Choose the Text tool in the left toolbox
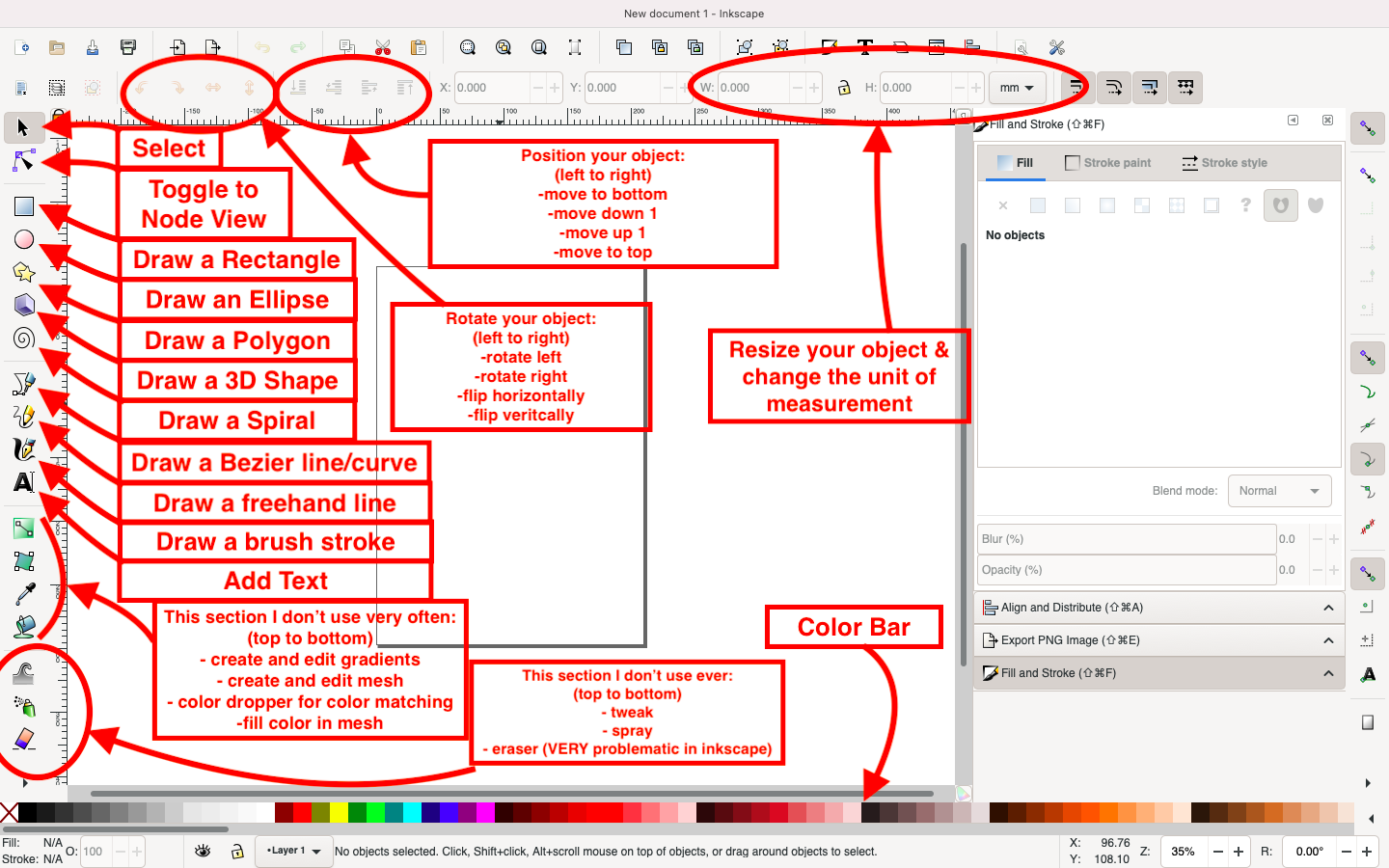1389x868 pixels. coord(23,482)
